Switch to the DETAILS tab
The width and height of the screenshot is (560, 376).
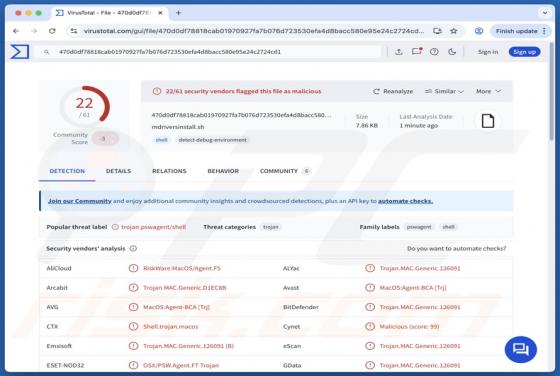pyautogui.click(x=119, y=171)
